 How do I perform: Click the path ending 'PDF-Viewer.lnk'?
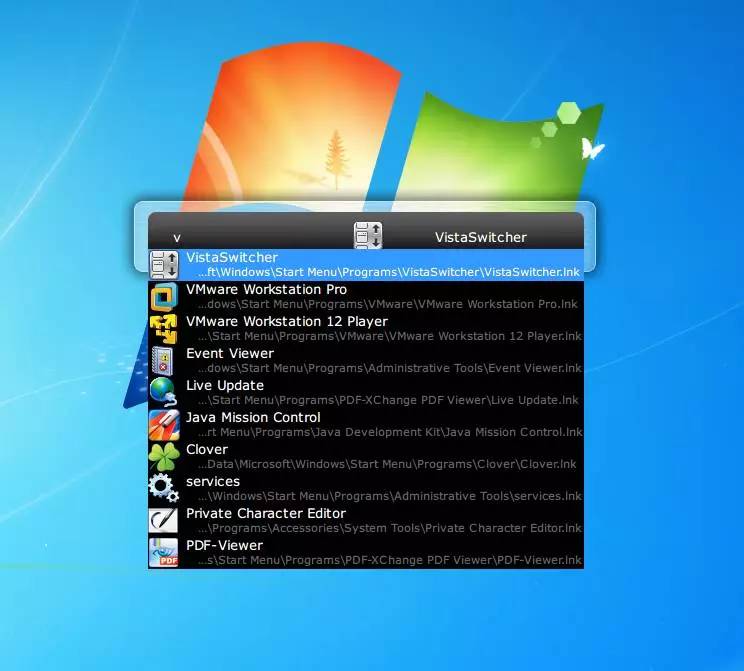390,560
